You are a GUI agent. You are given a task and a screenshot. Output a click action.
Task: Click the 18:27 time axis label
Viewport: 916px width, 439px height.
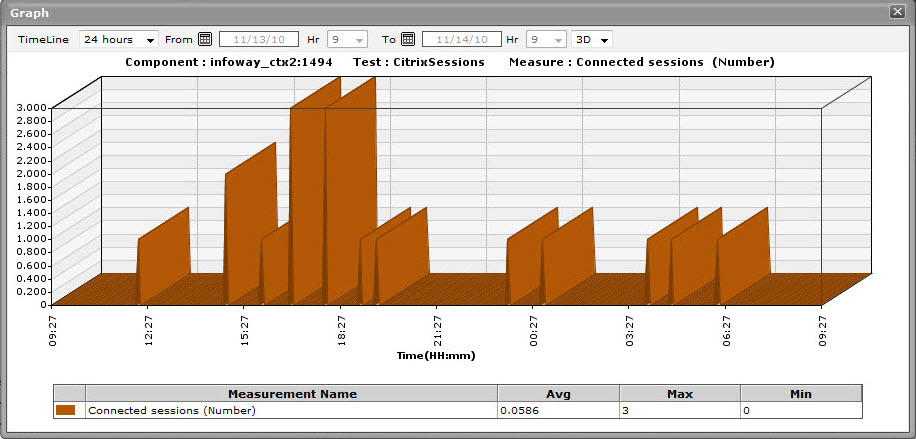341,332
